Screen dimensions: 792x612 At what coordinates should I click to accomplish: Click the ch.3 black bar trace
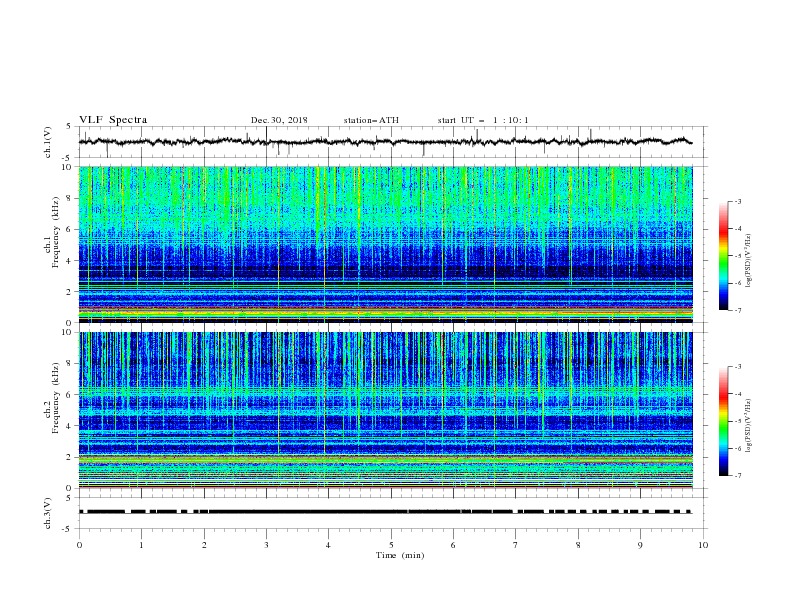coord(385,512)
